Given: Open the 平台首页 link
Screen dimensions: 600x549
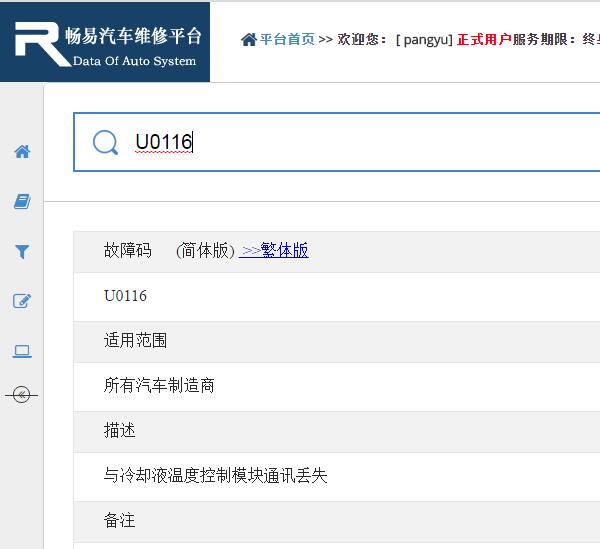Looking at the screenshot, I should (287, 39).
